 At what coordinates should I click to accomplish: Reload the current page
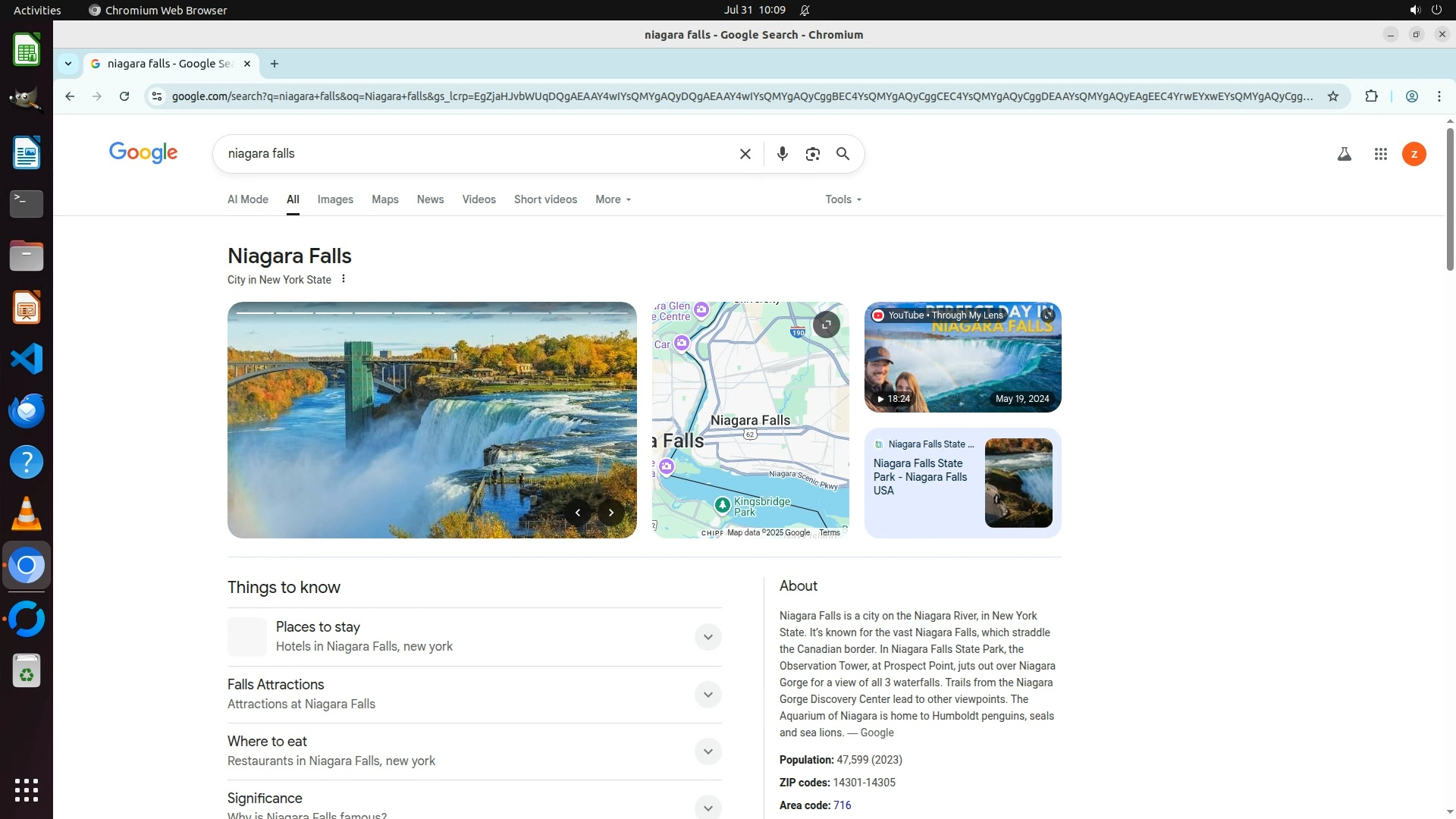click(x=124, y=96)
